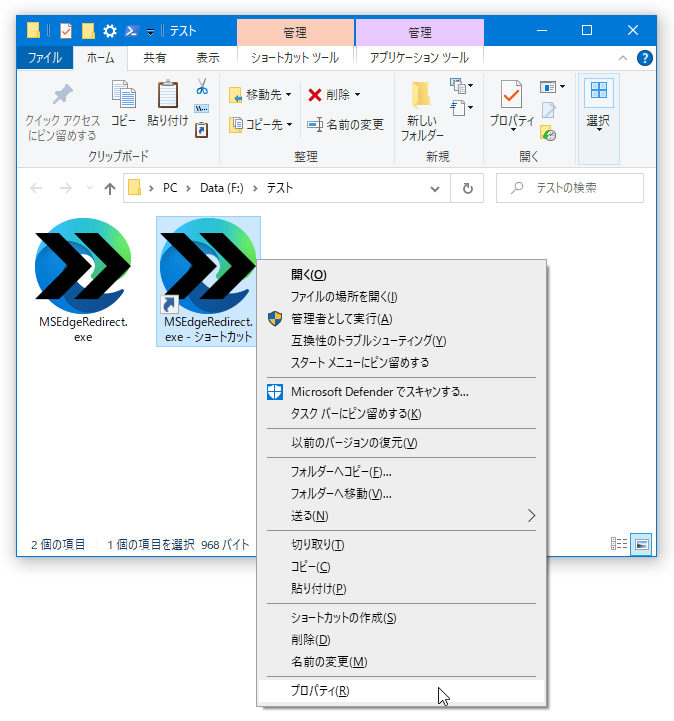Switch to Large icons view in status bar

(x=642, y=545)
